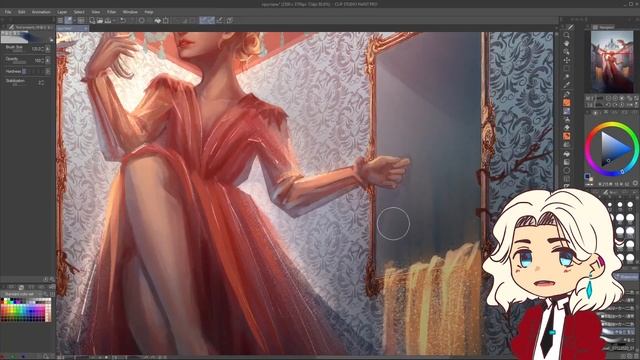The image size is (640, 360).
Task: Click the main drawing color swatch below wheel
Action: (587, 176)
